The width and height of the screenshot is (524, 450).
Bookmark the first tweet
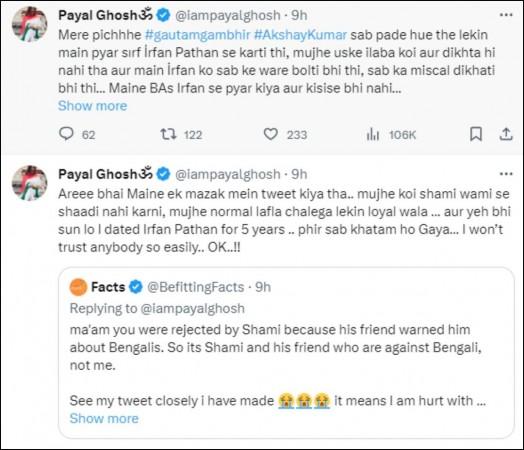point(476,134)
